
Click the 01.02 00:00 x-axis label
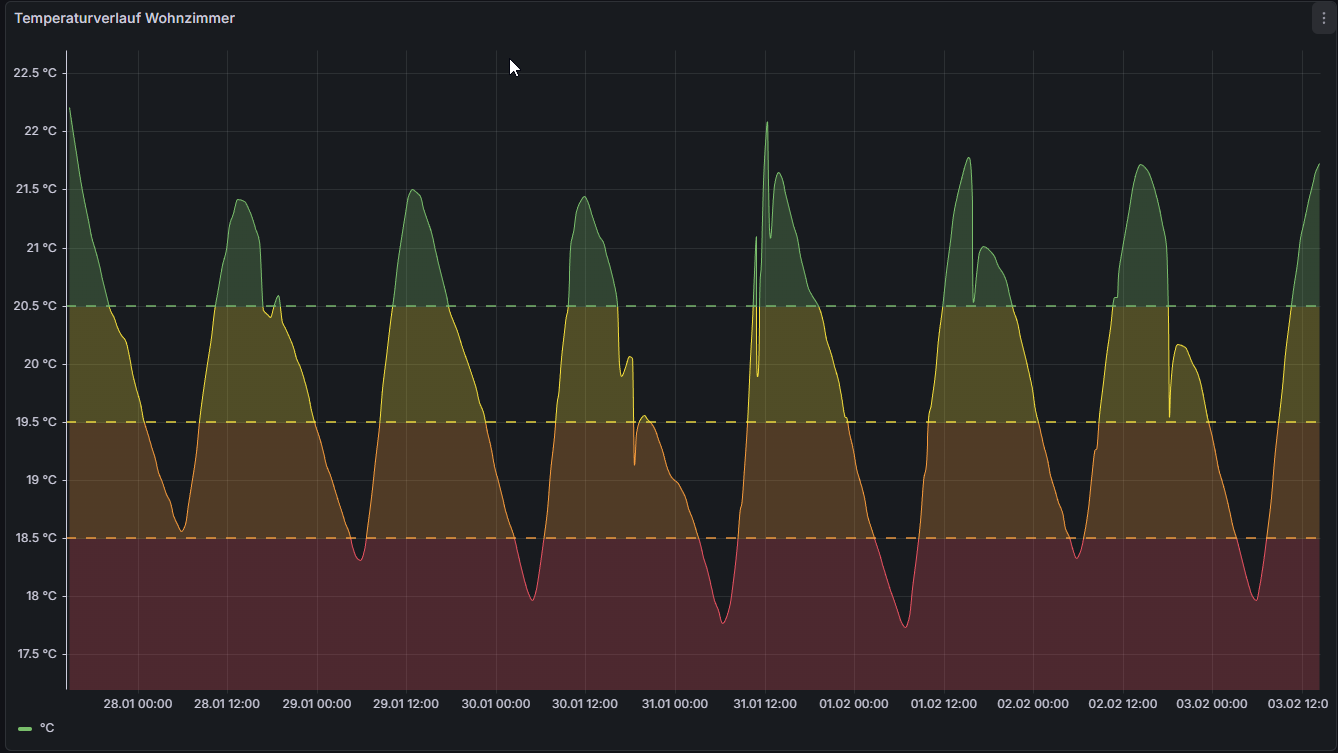854,704
